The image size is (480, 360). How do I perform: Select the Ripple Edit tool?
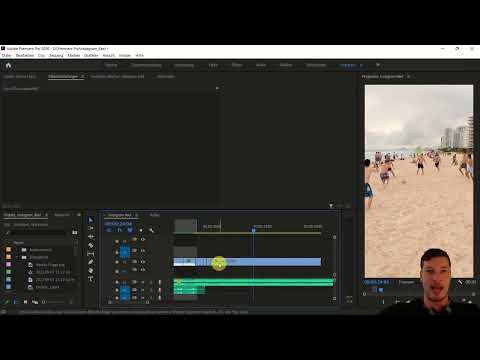(91, 237)
